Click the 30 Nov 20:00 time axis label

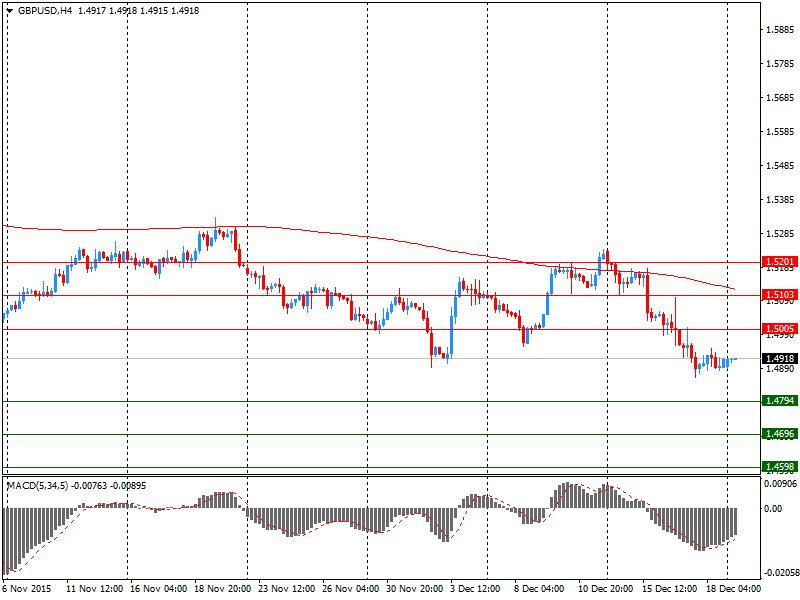[x=415, y=589]
